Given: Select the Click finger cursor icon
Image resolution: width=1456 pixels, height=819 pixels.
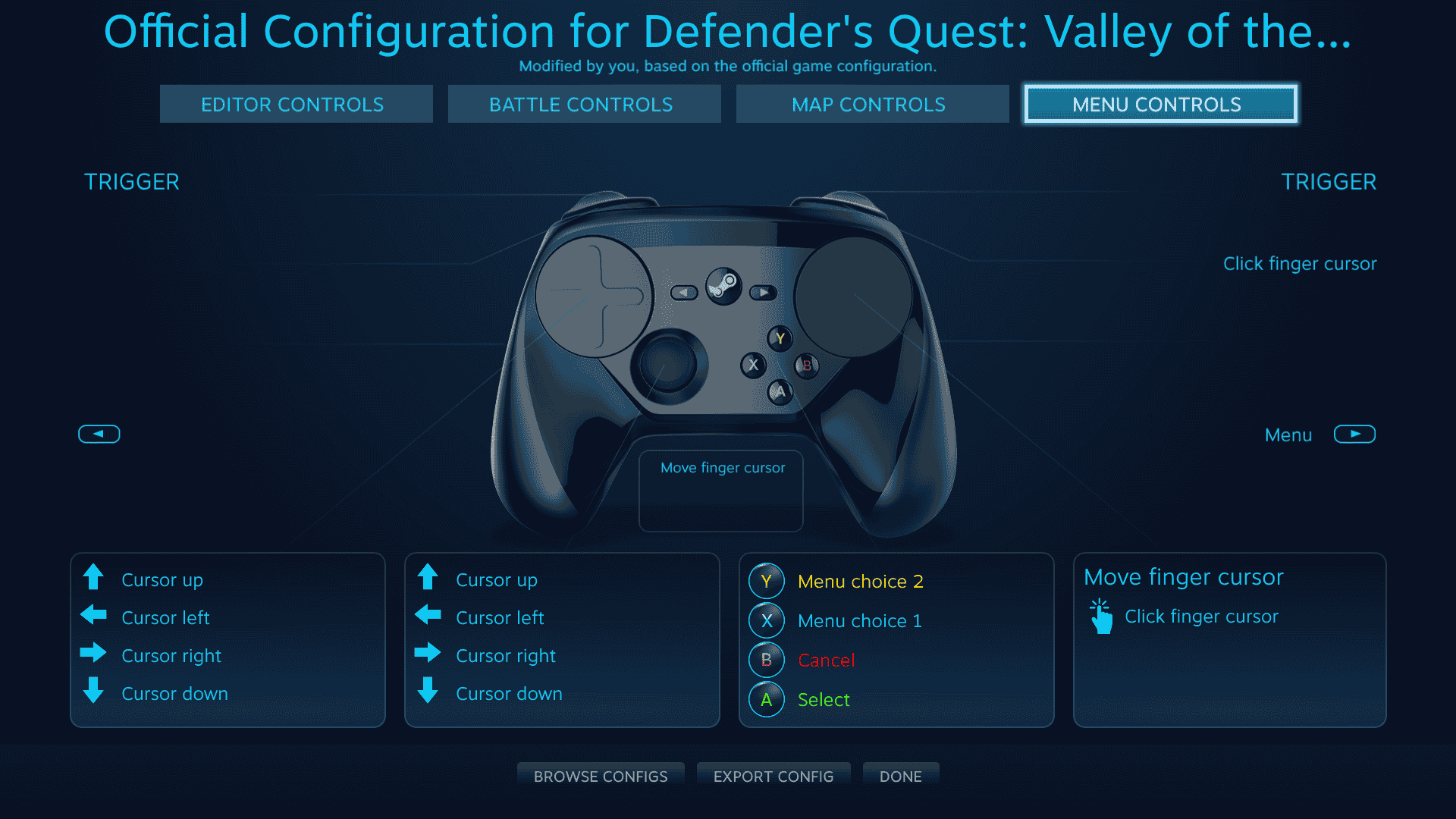Looking at the screenshot, I should click(x=1102, y=617).
